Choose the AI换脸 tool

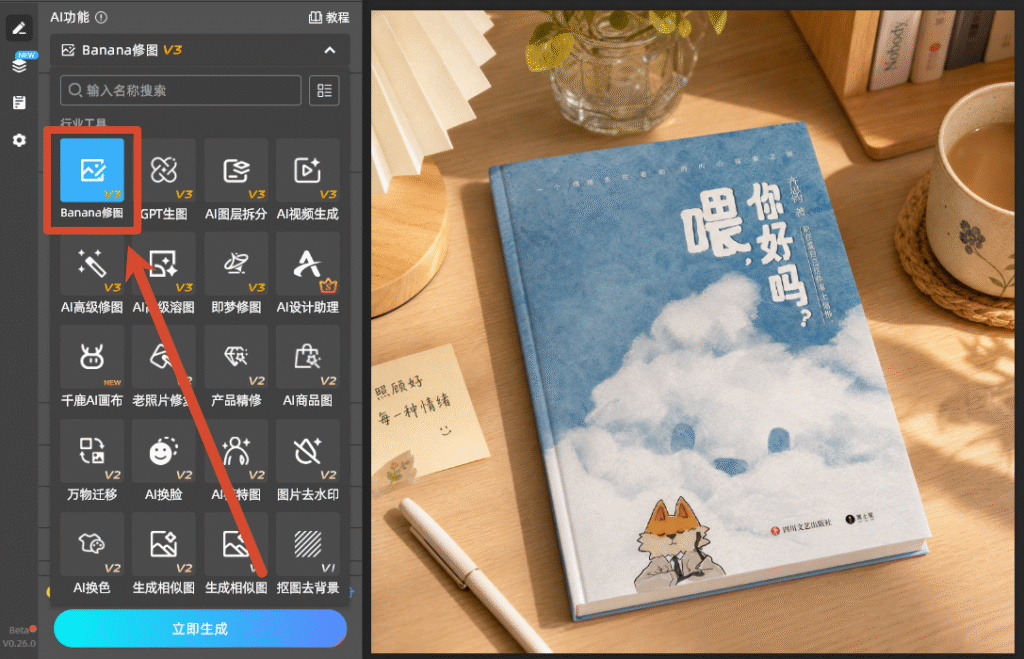tap(163, 460)
